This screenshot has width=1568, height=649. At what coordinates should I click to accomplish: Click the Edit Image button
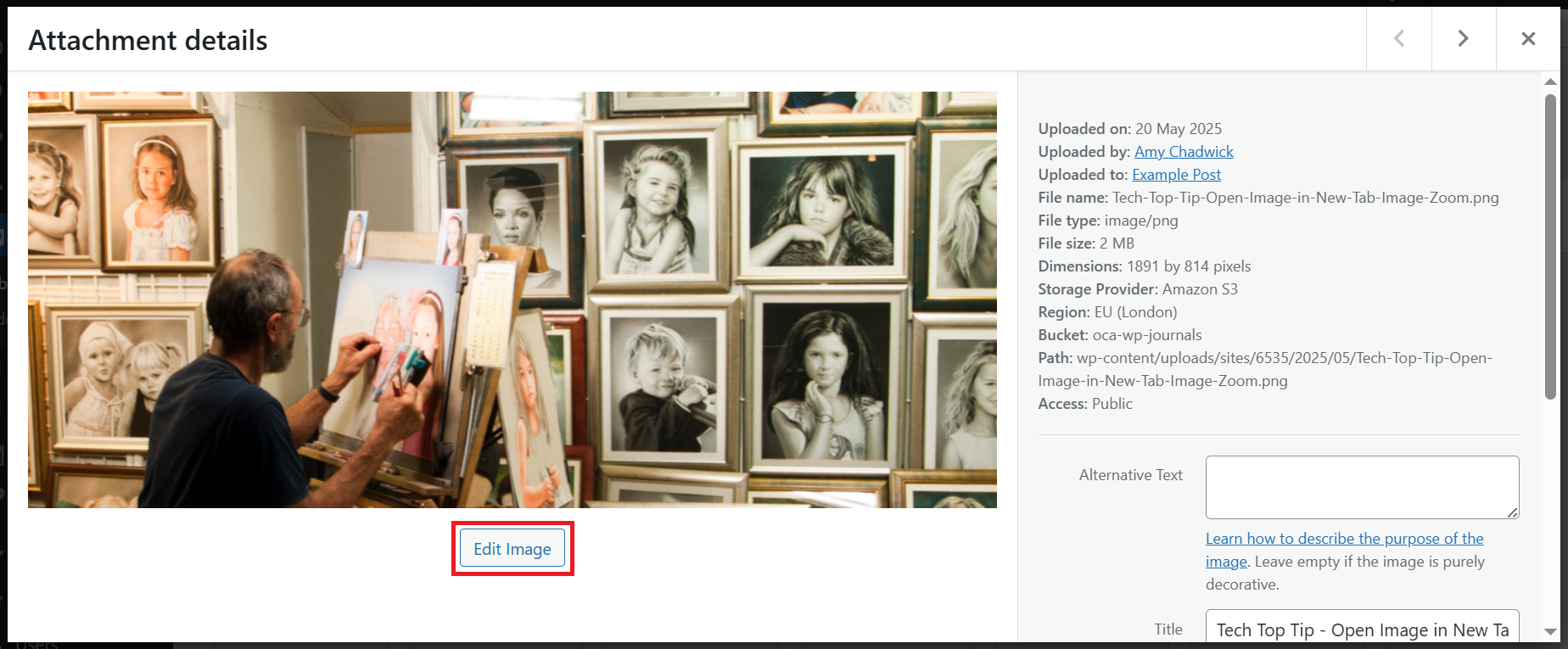(x=512, y=549)
